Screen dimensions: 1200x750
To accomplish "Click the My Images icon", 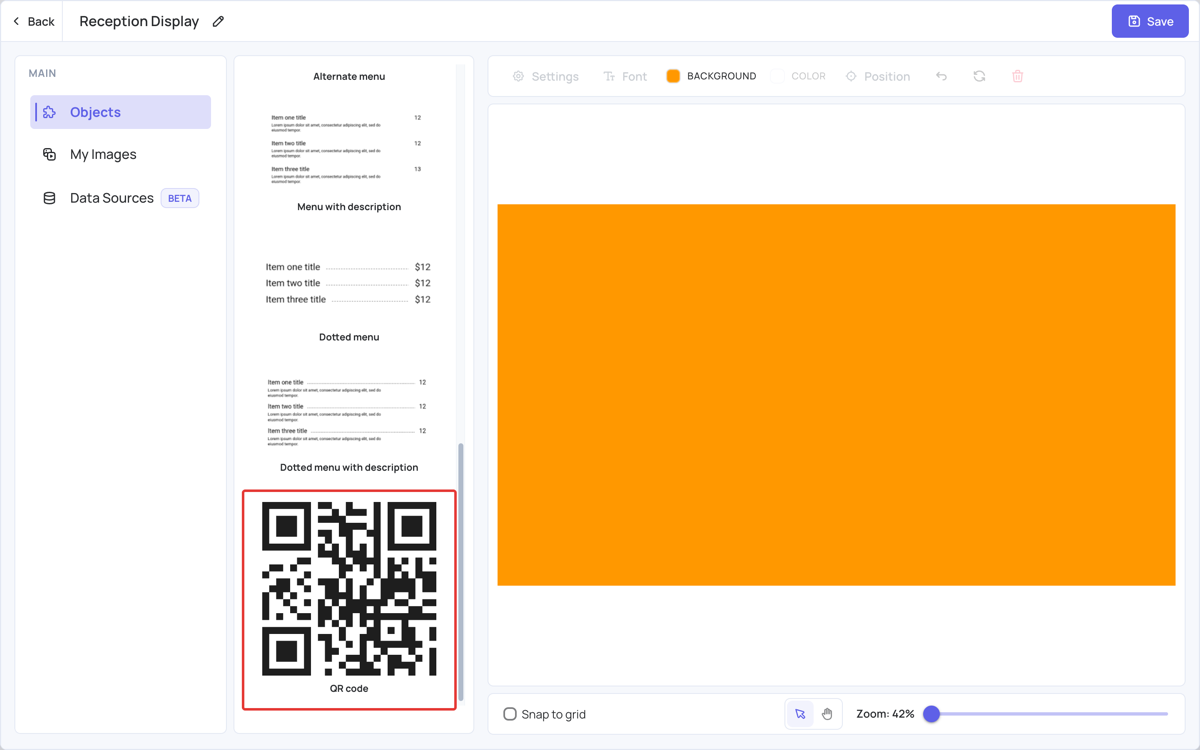I will pos(49,154).
